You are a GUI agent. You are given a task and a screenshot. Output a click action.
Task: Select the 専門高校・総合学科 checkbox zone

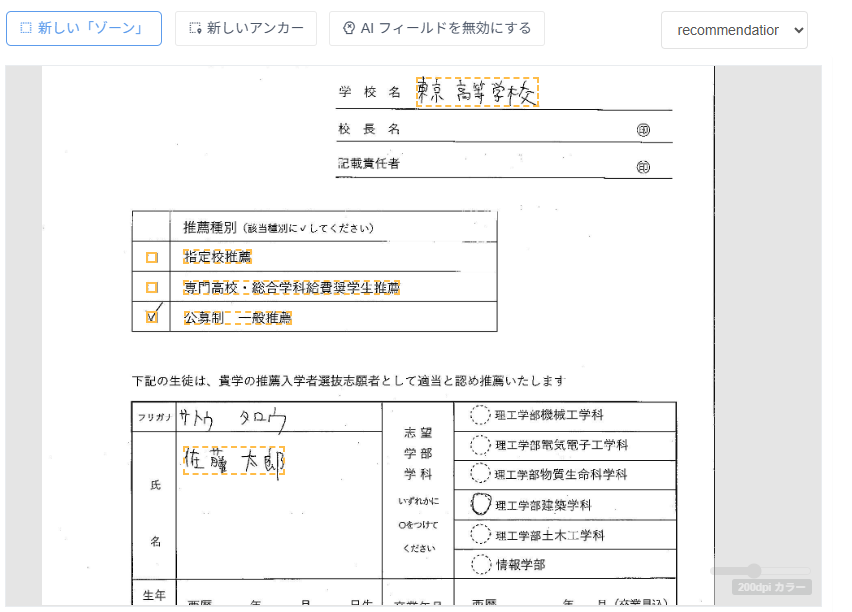point(152,287)
